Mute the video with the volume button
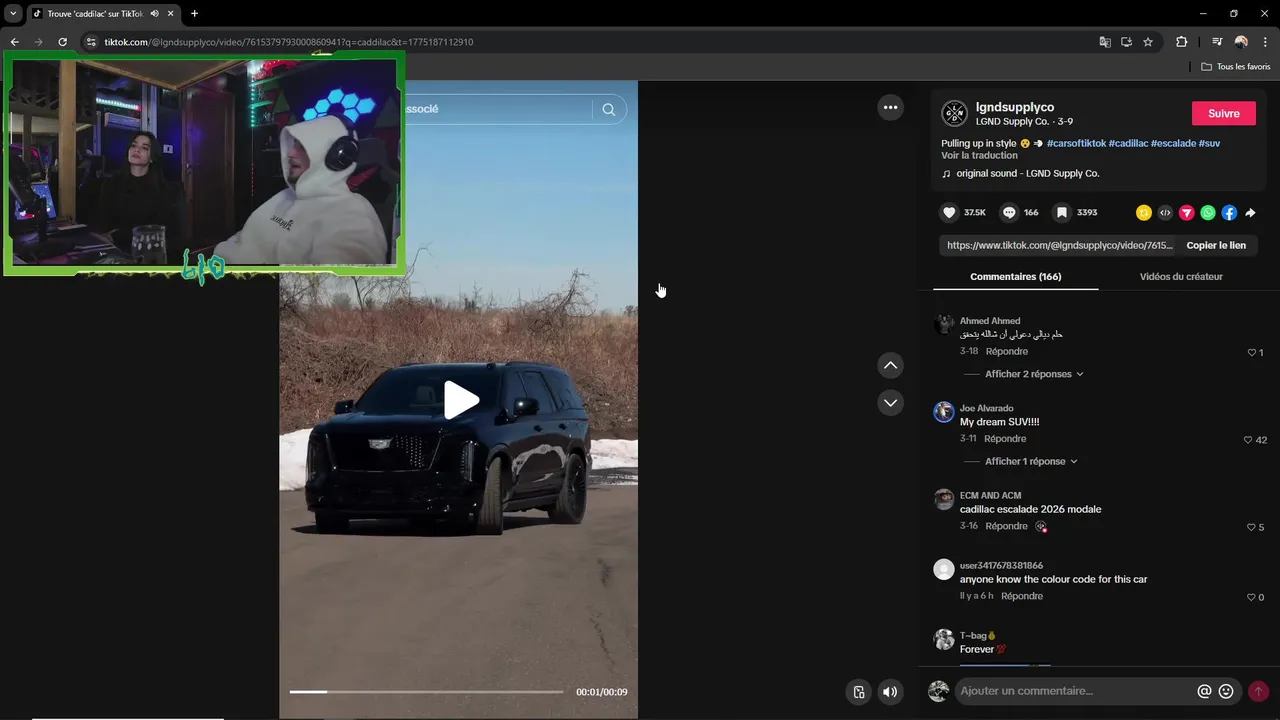The width and height of the screenshot is (1280, 720). pos(890,692)
